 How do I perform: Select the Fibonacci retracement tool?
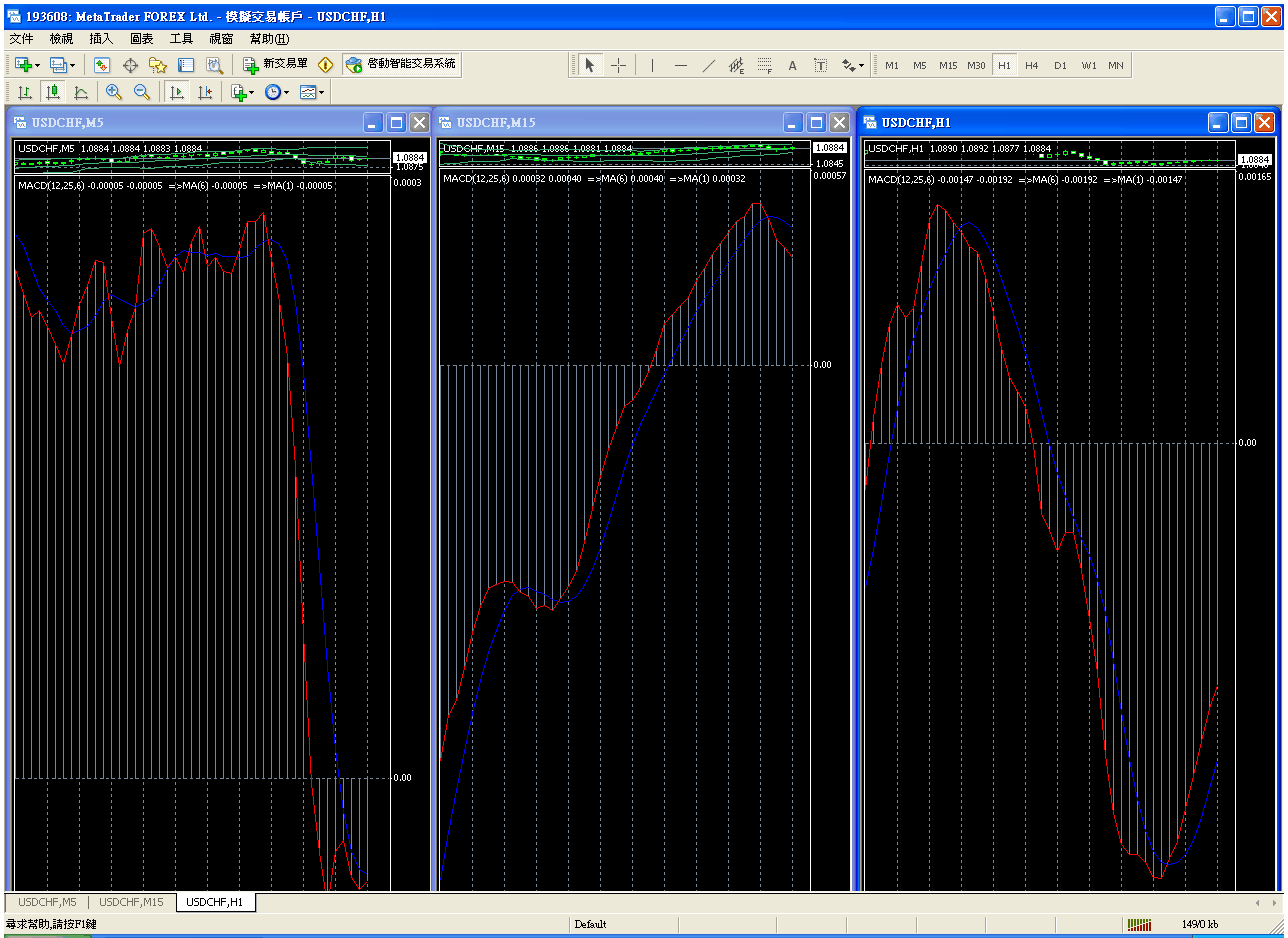click(765, 65)
